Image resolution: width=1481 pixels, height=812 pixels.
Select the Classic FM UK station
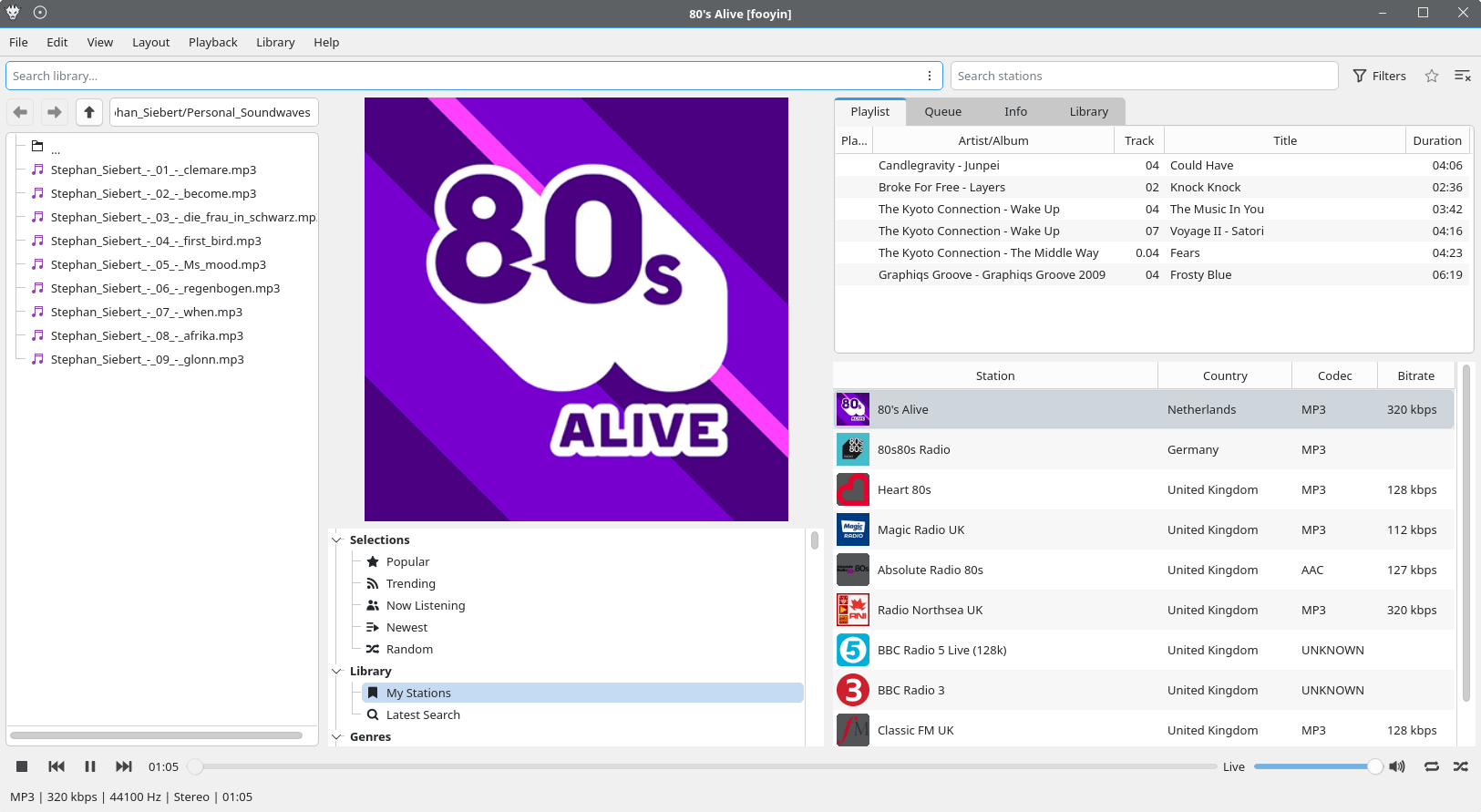click(1144, 729)
